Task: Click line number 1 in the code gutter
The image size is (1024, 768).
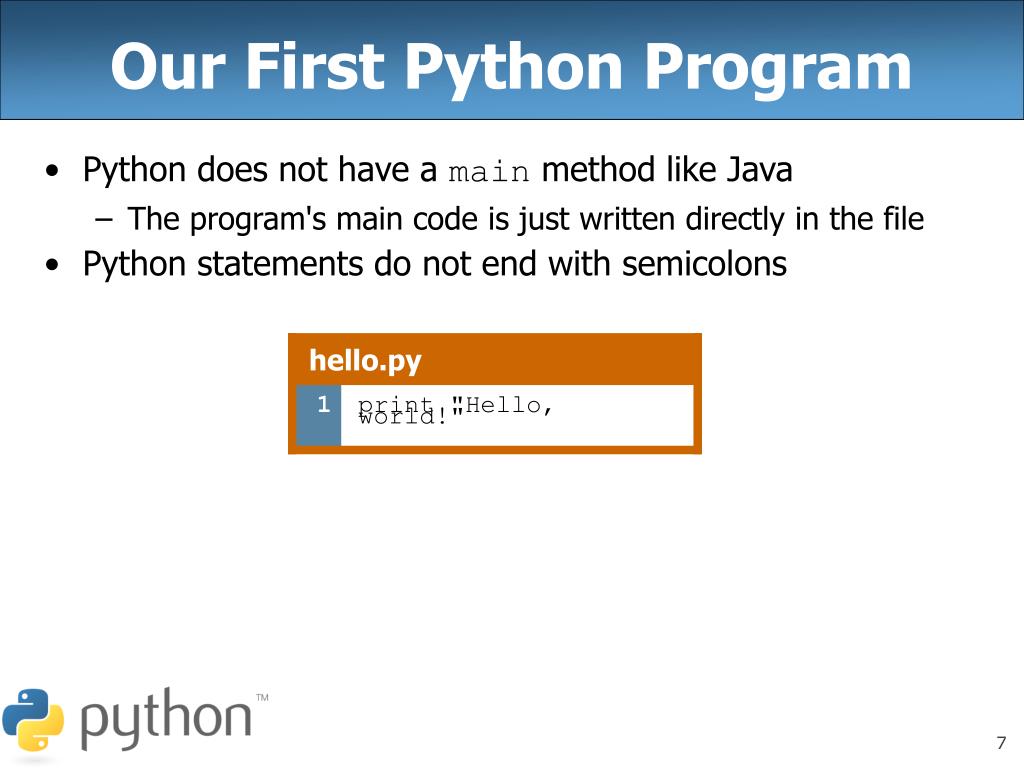Action: [323, 404]
